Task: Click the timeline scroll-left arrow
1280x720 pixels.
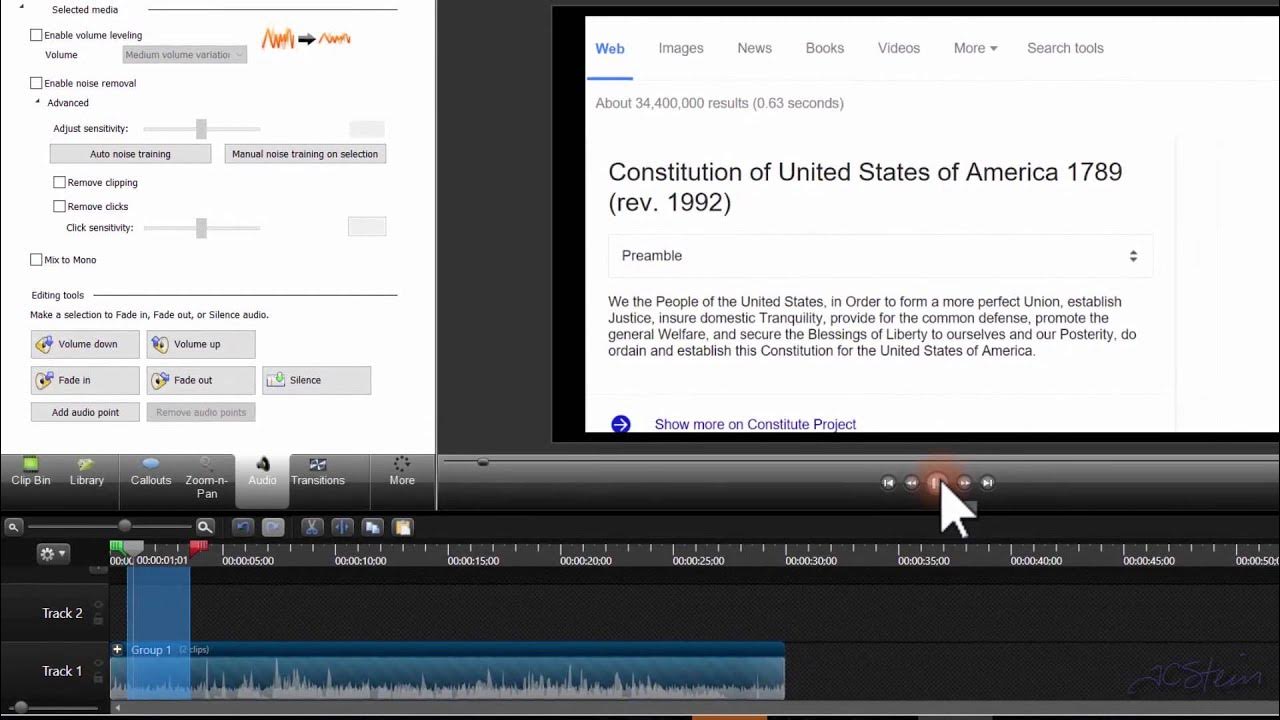Action: 118,708
